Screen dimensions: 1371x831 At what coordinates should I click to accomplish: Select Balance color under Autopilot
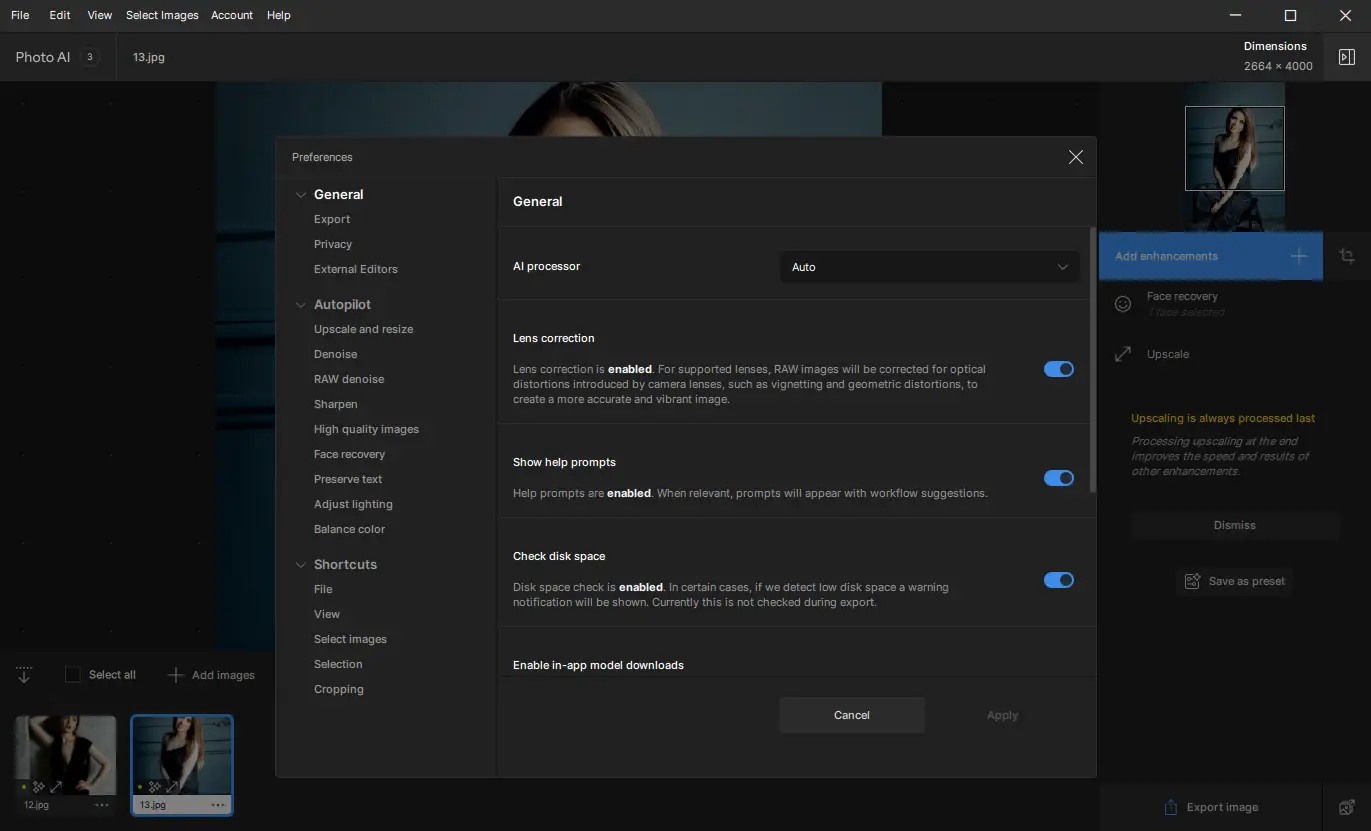point(349,529)
